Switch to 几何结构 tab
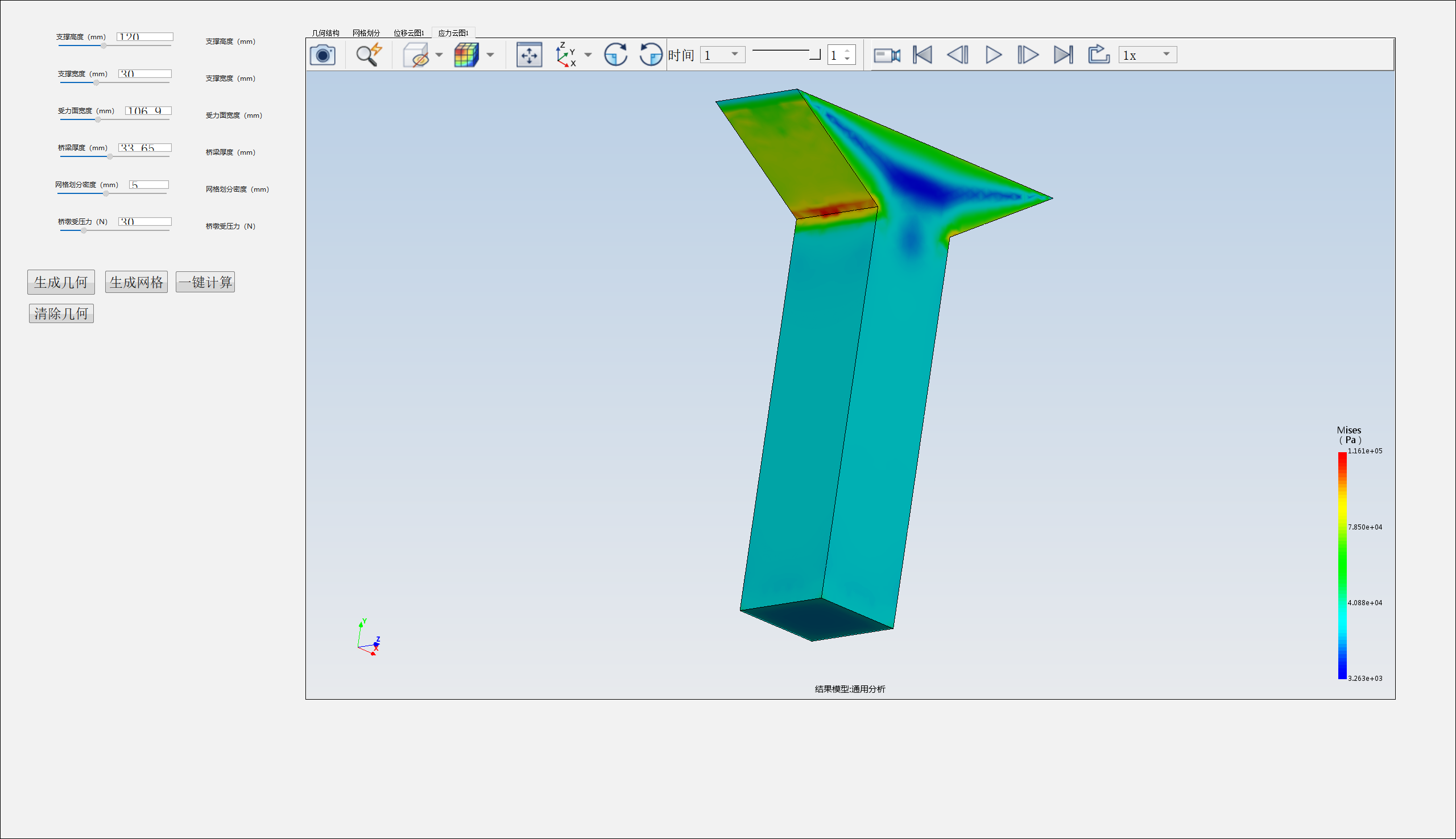Screen dimensions: 1456x839 (x=325, y=33)
